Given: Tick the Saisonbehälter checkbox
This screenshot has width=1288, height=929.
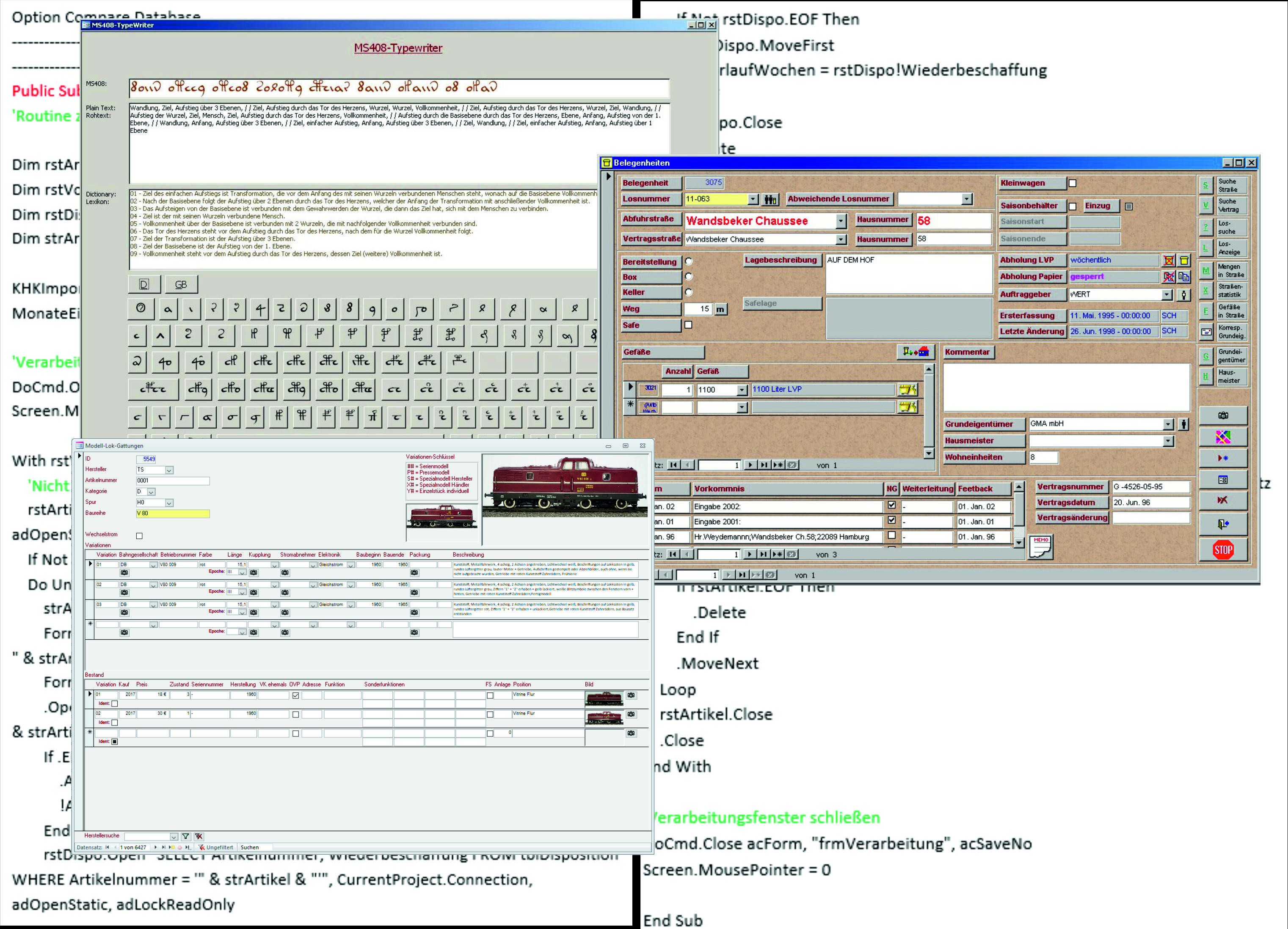Looking at the screenshot, I should click(1072, 206).
